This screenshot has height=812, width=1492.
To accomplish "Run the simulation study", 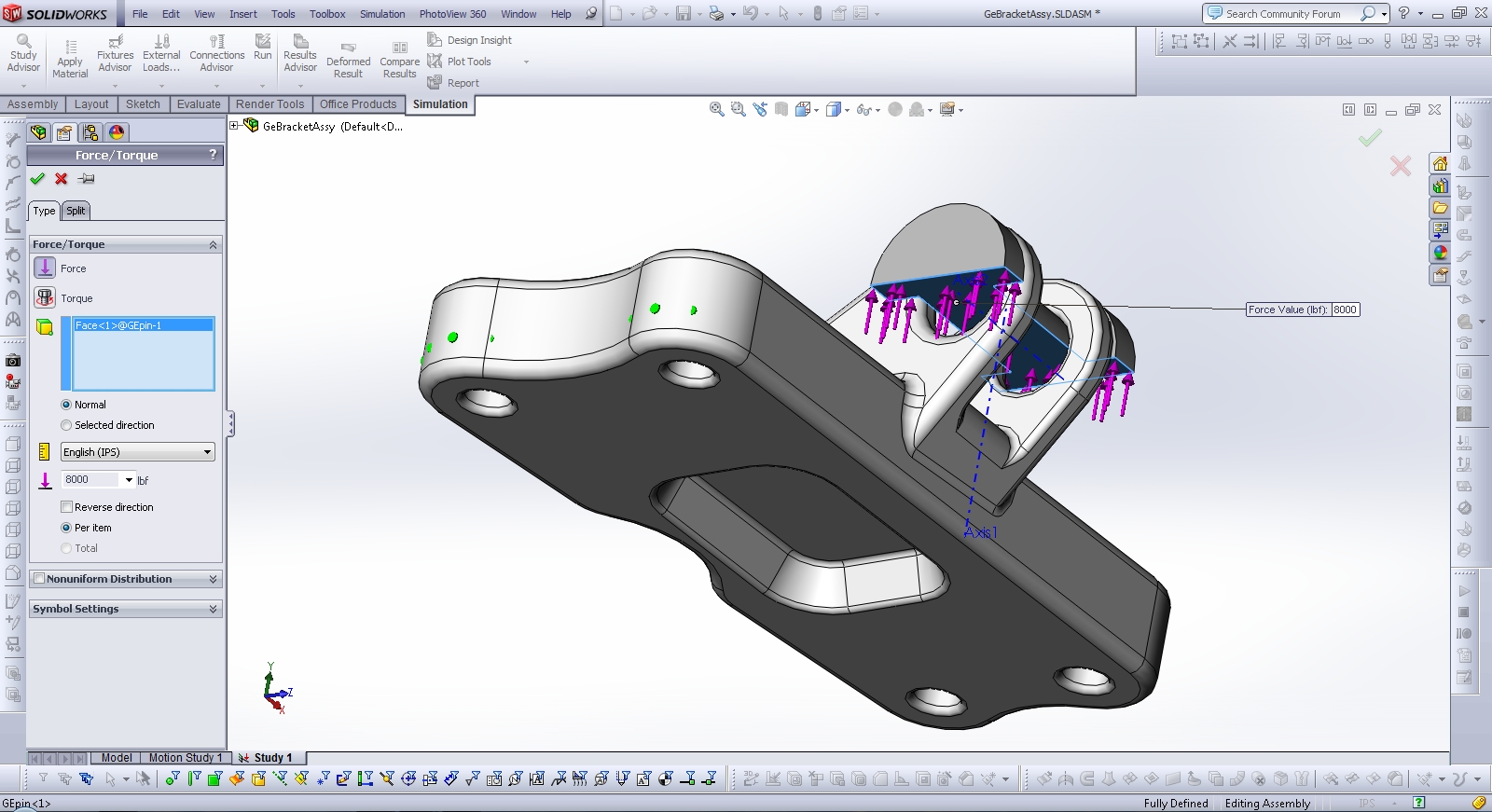I will click(x=263, y=48).
